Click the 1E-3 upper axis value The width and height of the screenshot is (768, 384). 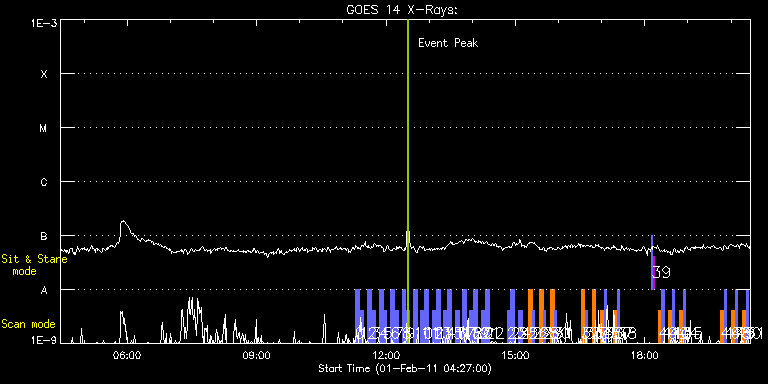(44, 23)
